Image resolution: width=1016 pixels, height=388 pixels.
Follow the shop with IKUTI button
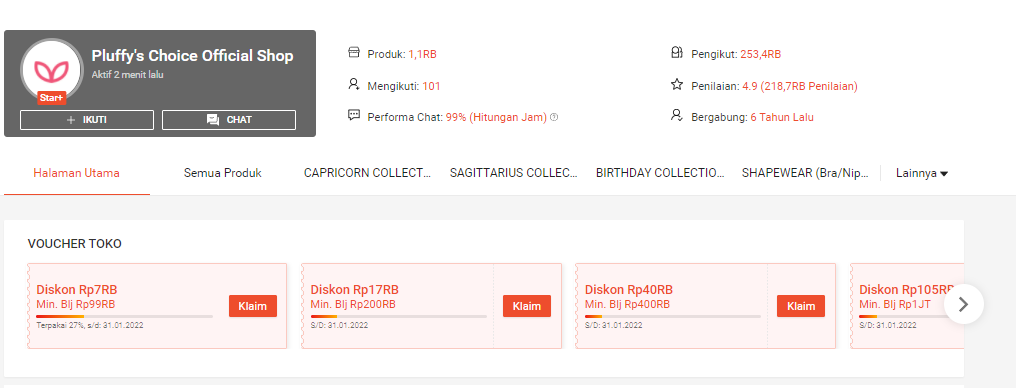[x=87, y=120]
